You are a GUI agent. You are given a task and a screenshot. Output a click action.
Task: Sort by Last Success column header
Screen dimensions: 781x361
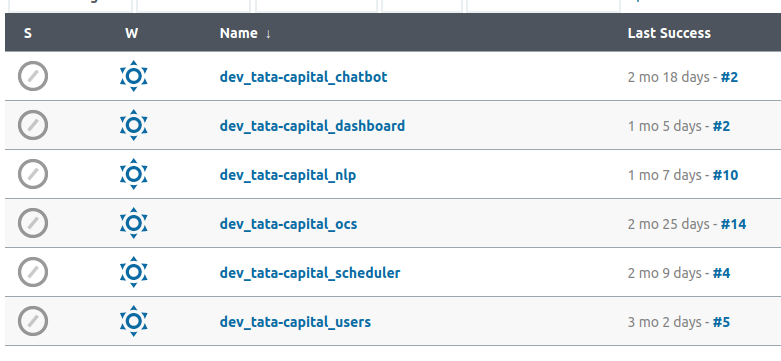click(669, 33)
